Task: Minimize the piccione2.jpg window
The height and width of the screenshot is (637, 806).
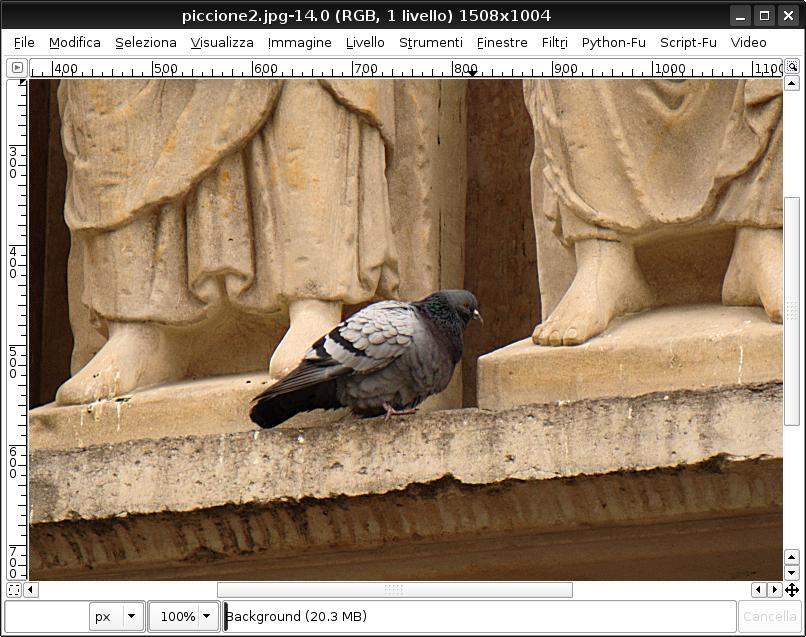Action: pos(739,15)
